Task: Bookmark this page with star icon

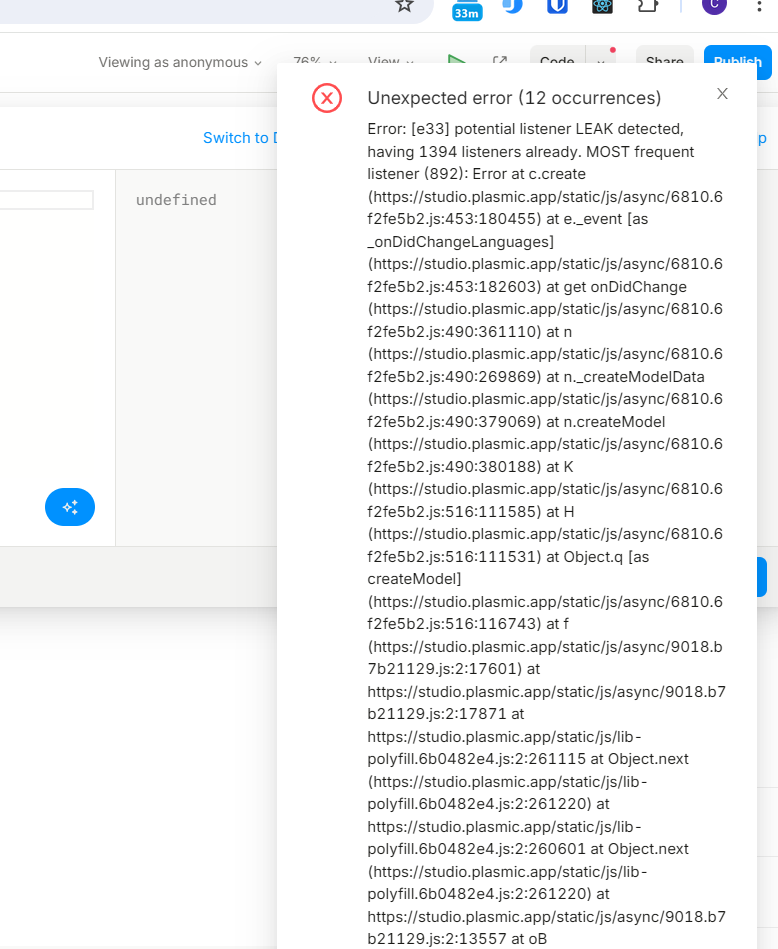Action: click(404, 5)
